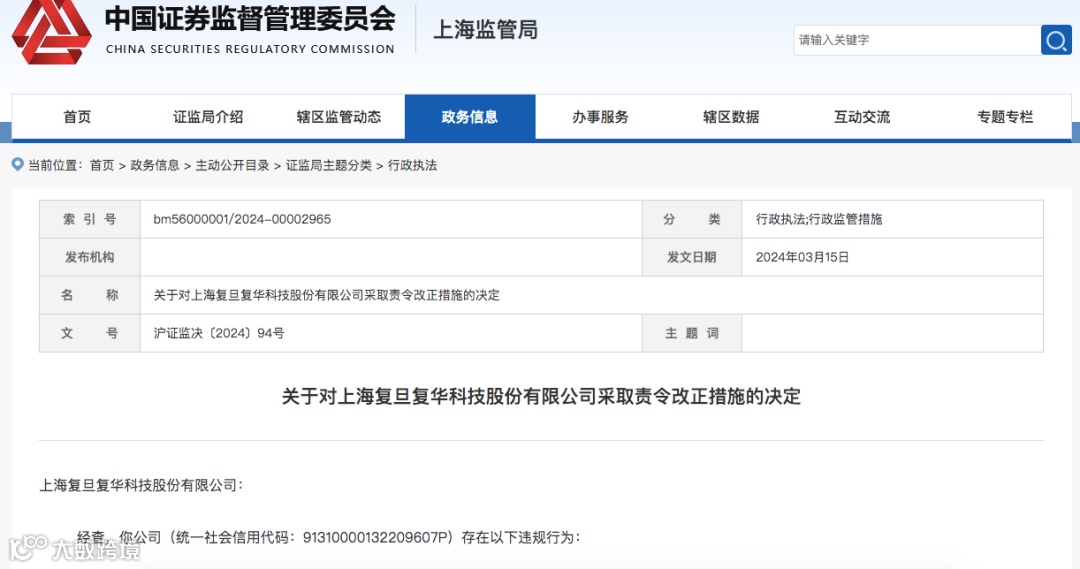Go to 政务信息 in the breadcrumb
The image size is (1080, 569).
154,165
